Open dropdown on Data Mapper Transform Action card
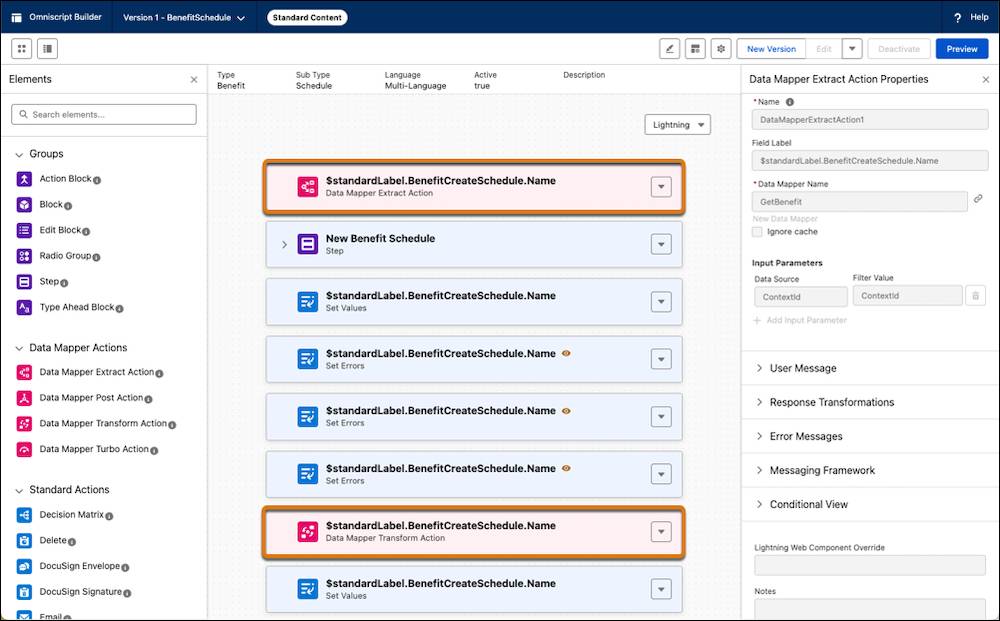Screen dimensions: 1000x621 coord(661,532)
